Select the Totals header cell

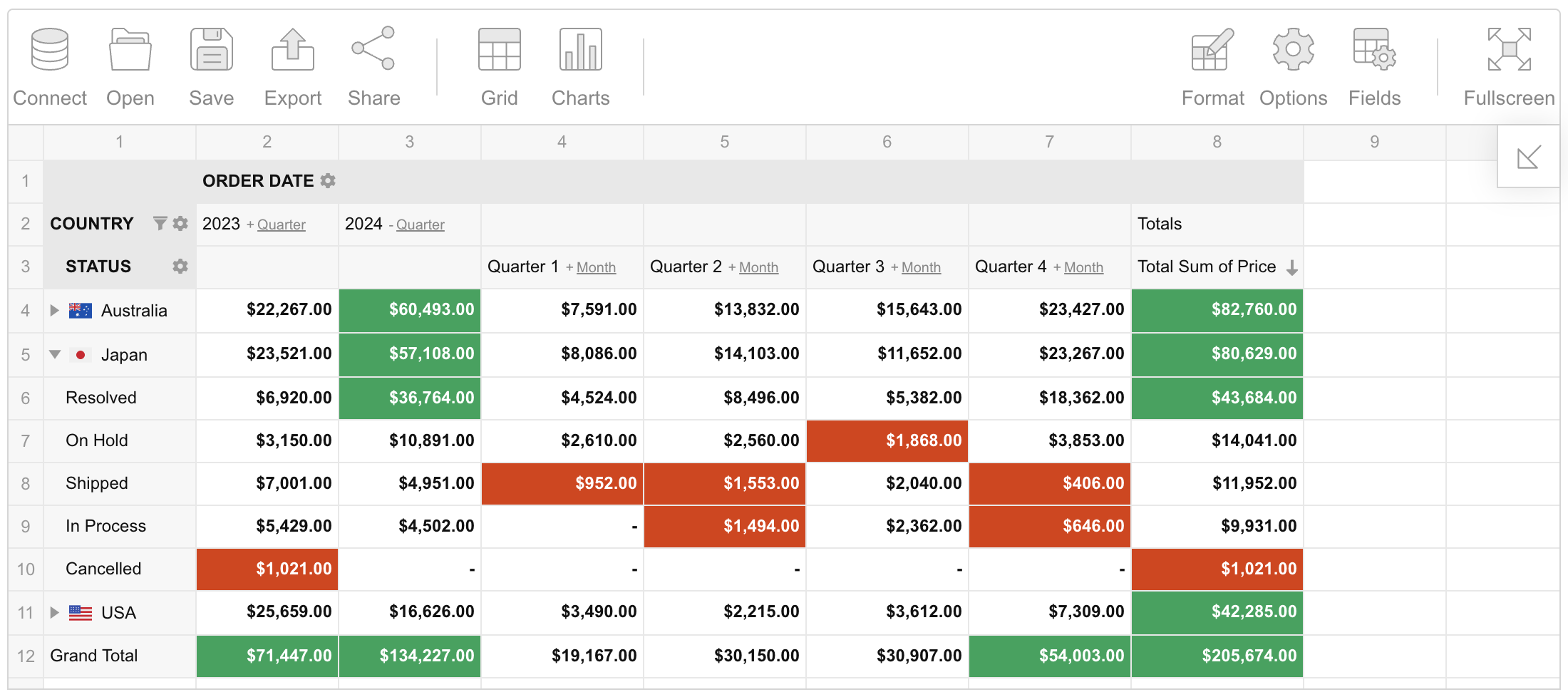click(1217, 224)
